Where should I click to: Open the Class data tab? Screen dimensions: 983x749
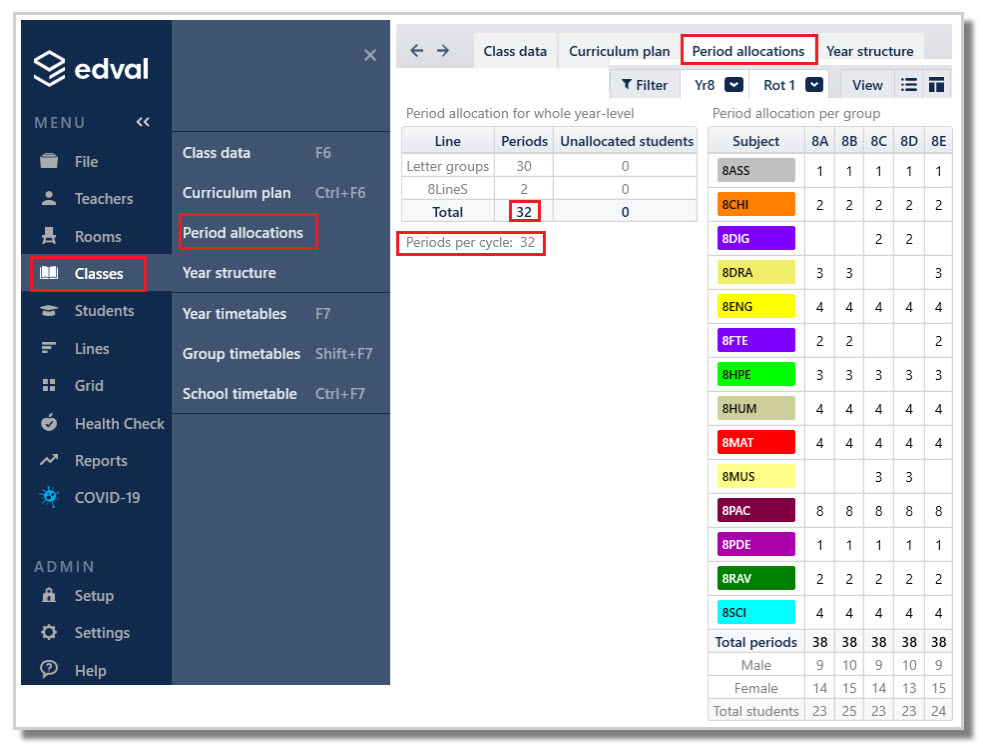(515, 51)
